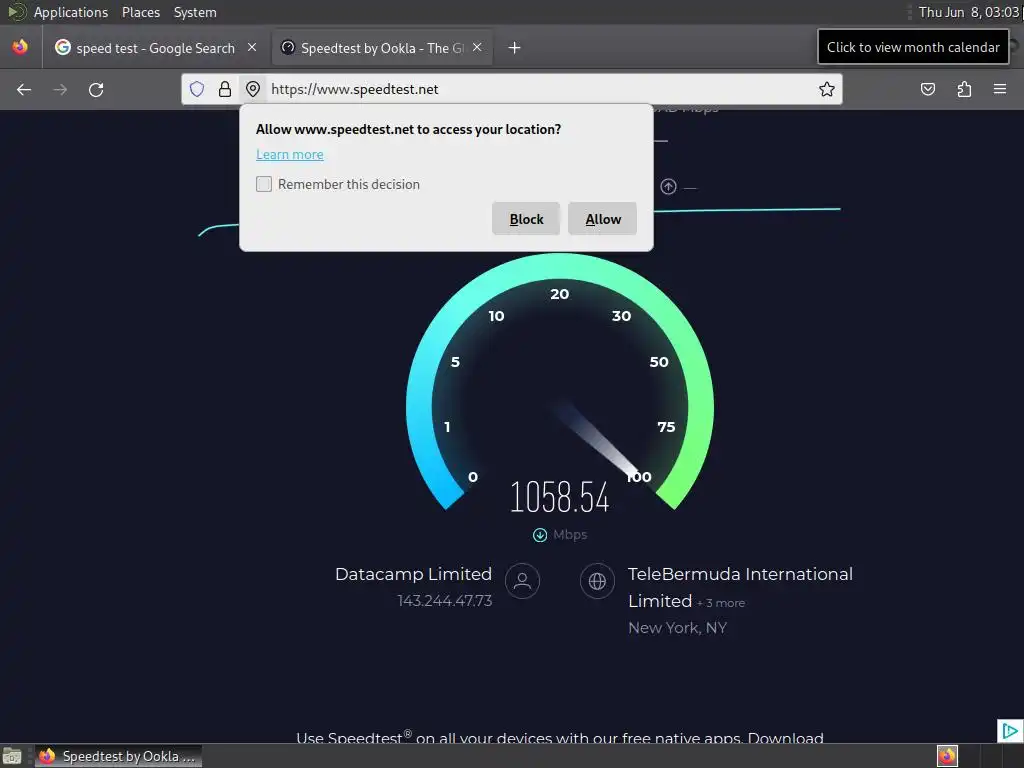Click the ad choices icon at page corner
This screenshot has width=1024, height=768.
[1010, 731]
